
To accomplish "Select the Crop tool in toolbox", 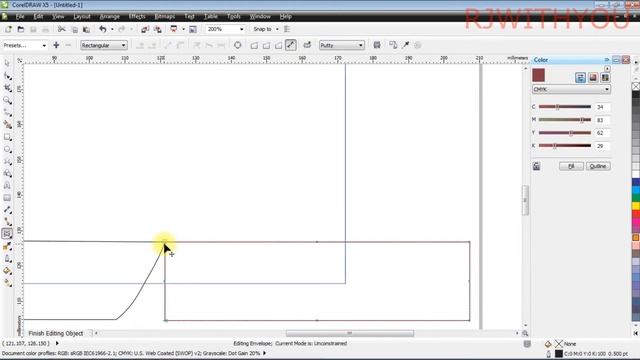I will (x=7, y=88).
